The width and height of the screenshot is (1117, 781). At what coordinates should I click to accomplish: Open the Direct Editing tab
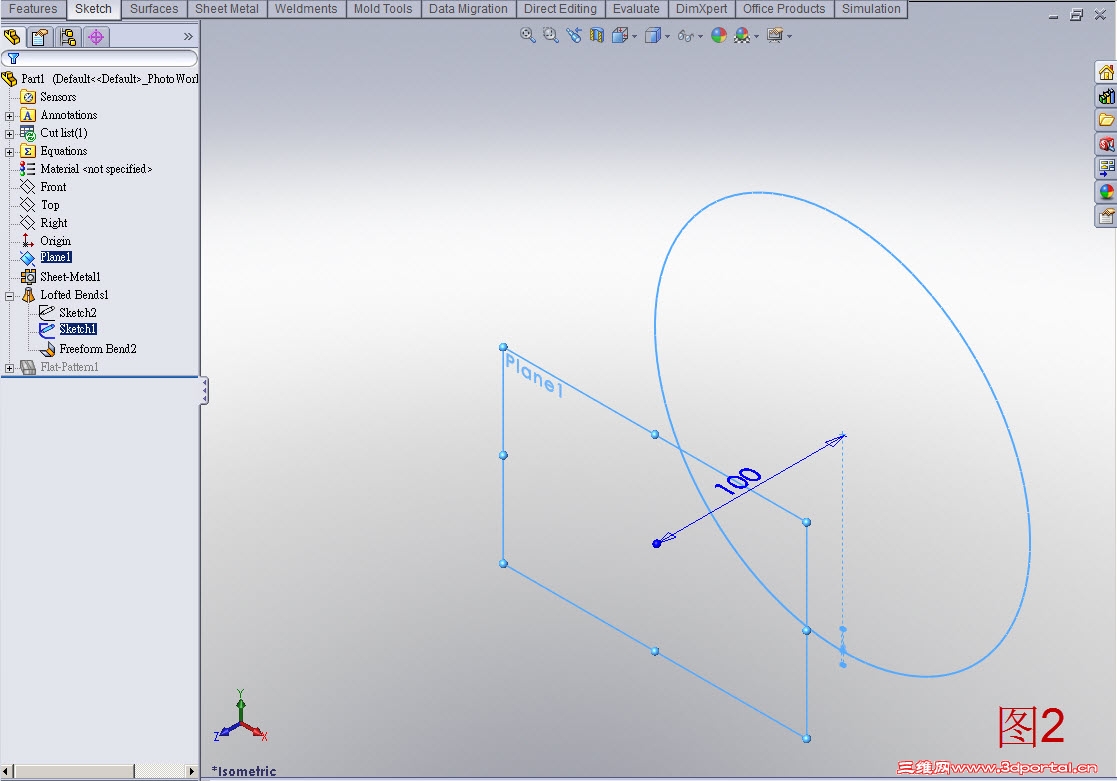[560, 9]
